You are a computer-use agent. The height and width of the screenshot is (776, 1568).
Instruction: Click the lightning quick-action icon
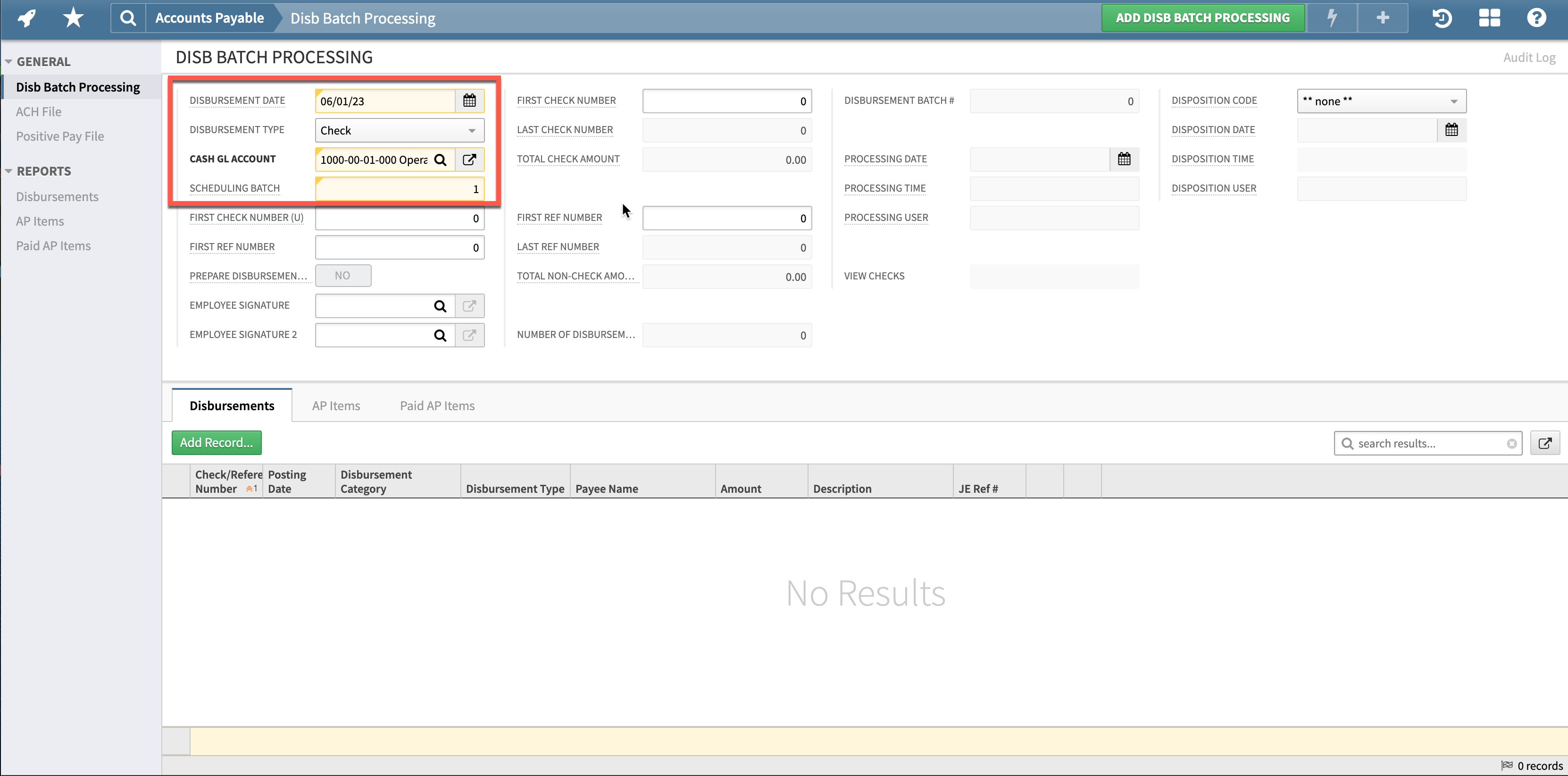click(x=1333, y=17)
